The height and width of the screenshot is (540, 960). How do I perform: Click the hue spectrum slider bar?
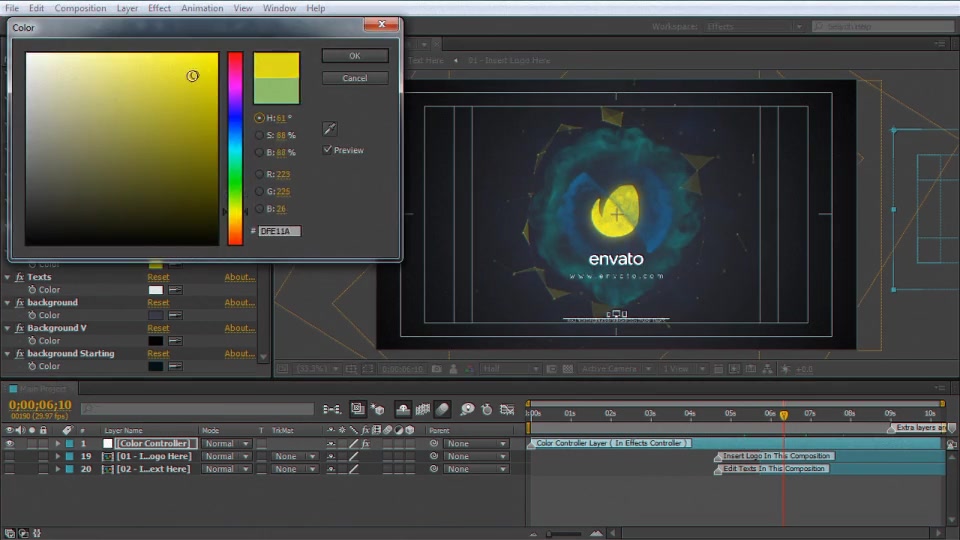[x=235, y=149]
